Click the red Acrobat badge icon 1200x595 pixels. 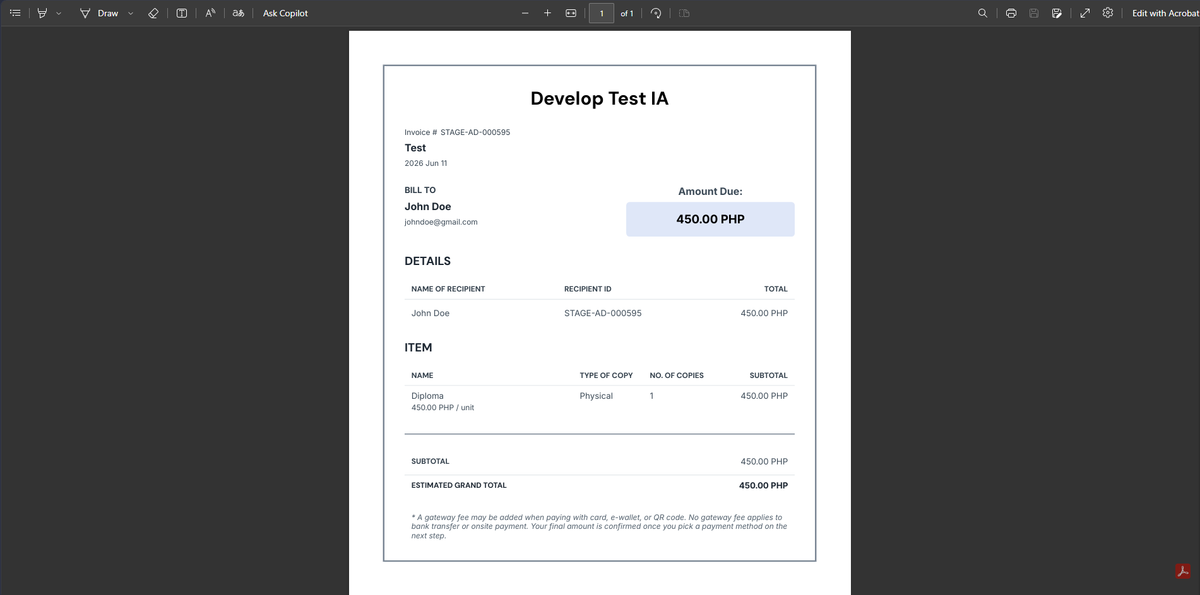pos(1184,572)
